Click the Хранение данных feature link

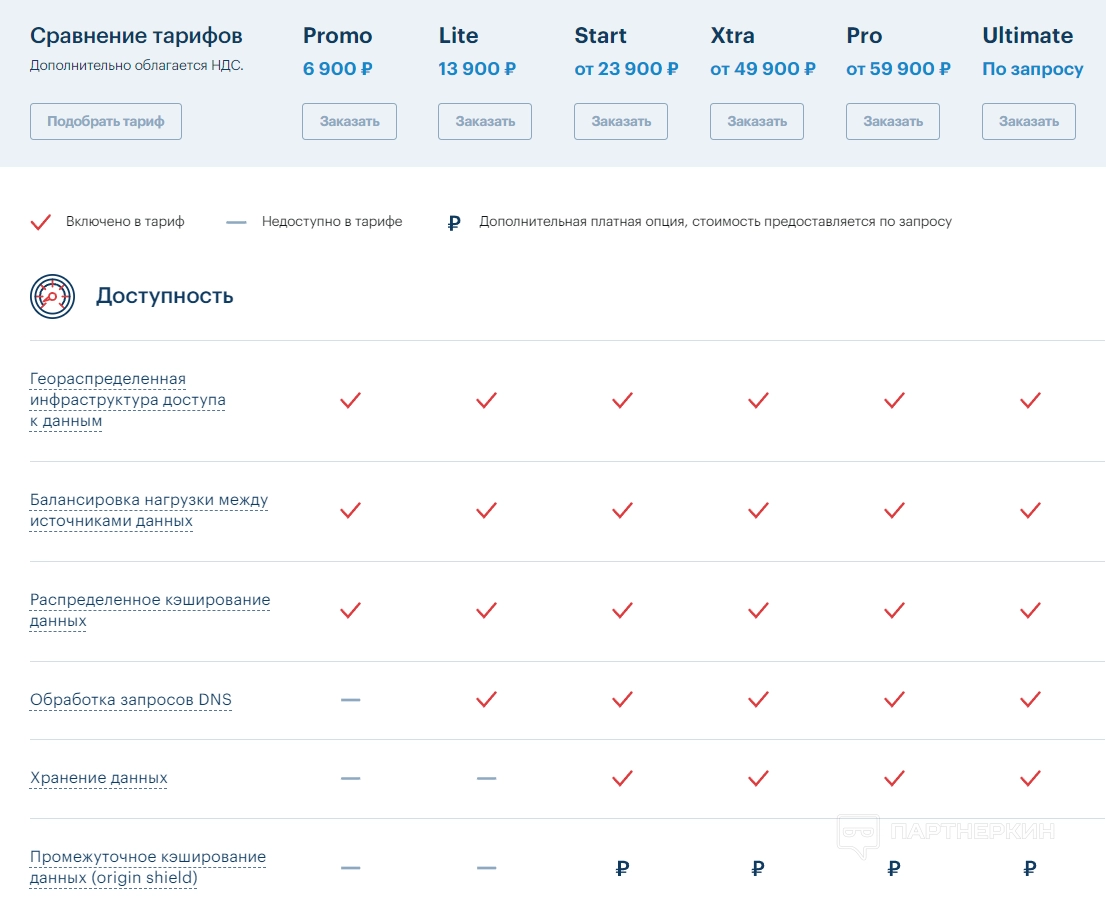pyautogui.click(x=98, y=778)
